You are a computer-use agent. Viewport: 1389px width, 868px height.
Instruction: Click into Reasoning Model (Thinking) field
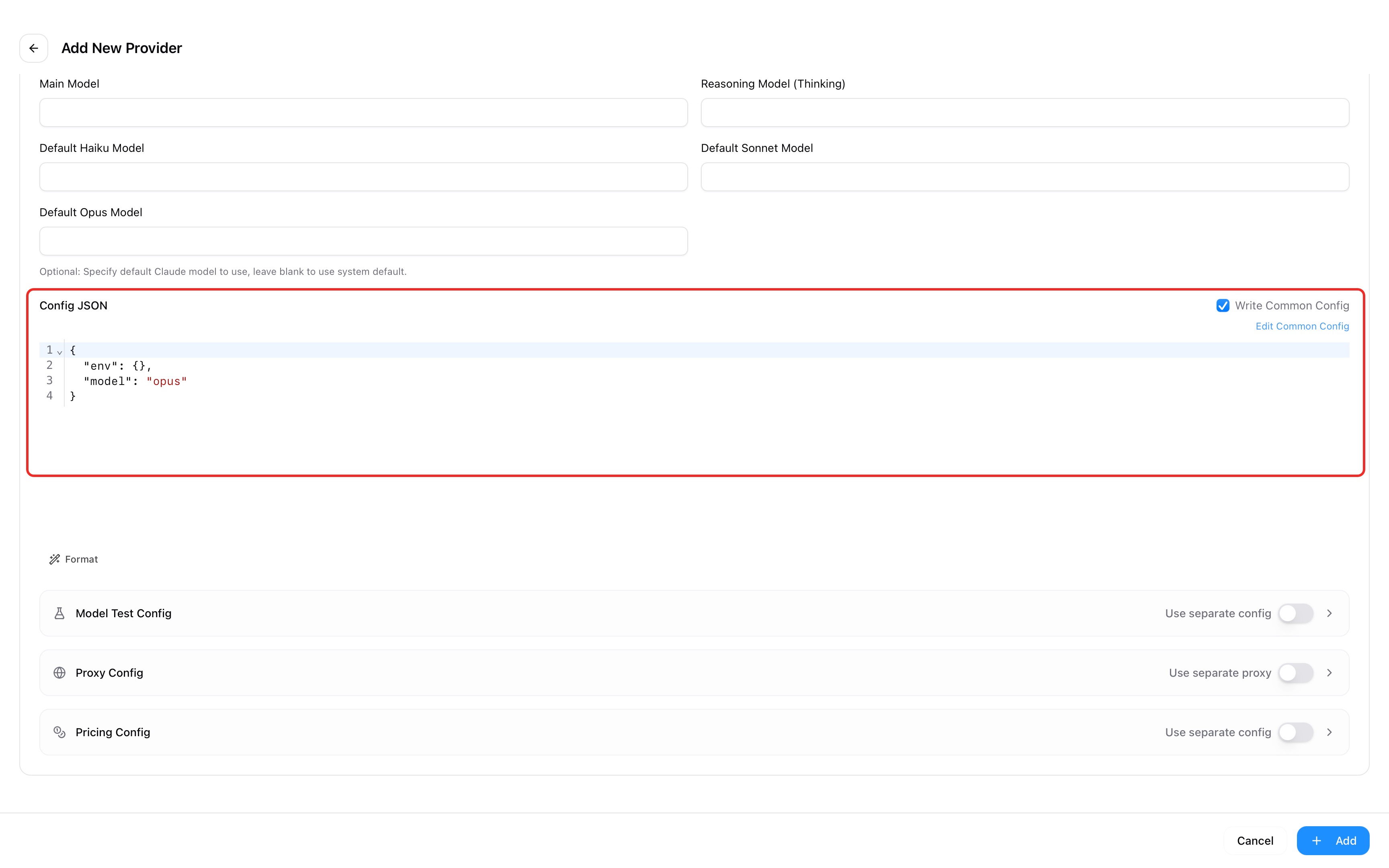(1024, 113)
